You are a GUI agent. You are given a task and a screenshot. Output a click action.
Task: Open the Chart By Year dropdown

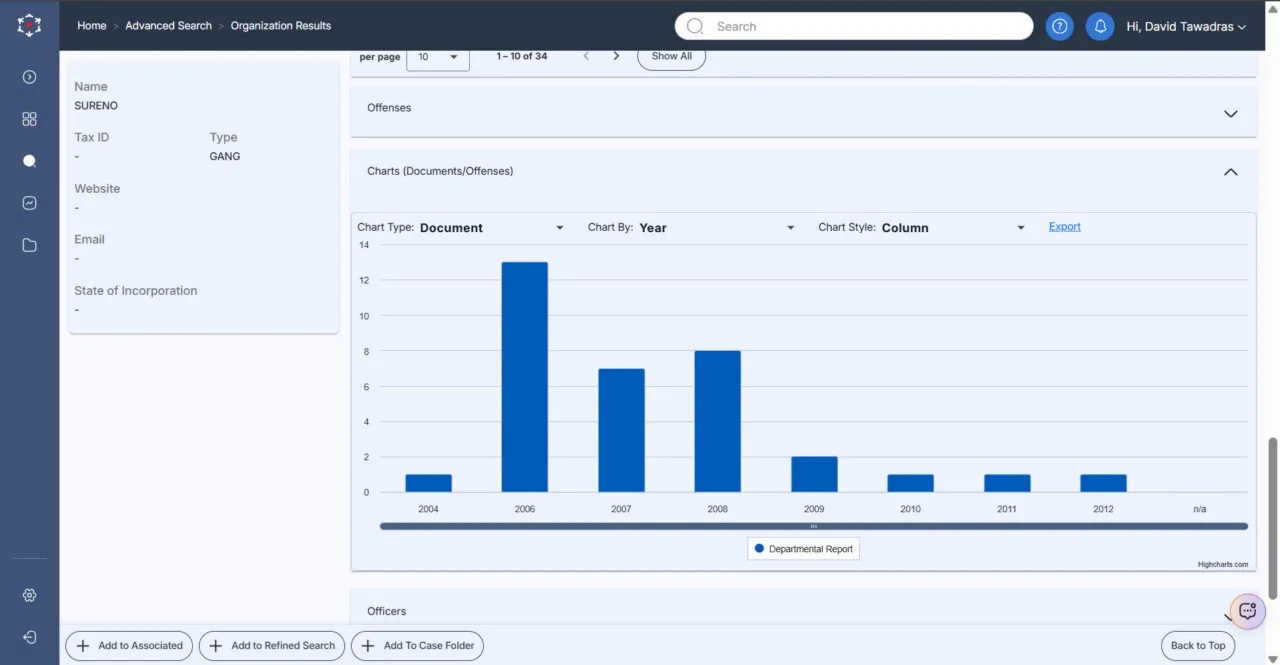(x=716, y=228)
